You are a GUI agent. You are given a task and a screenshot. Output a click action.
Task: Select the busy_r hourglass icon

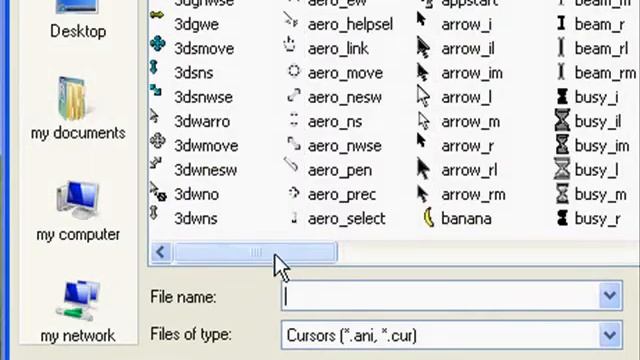562,218
